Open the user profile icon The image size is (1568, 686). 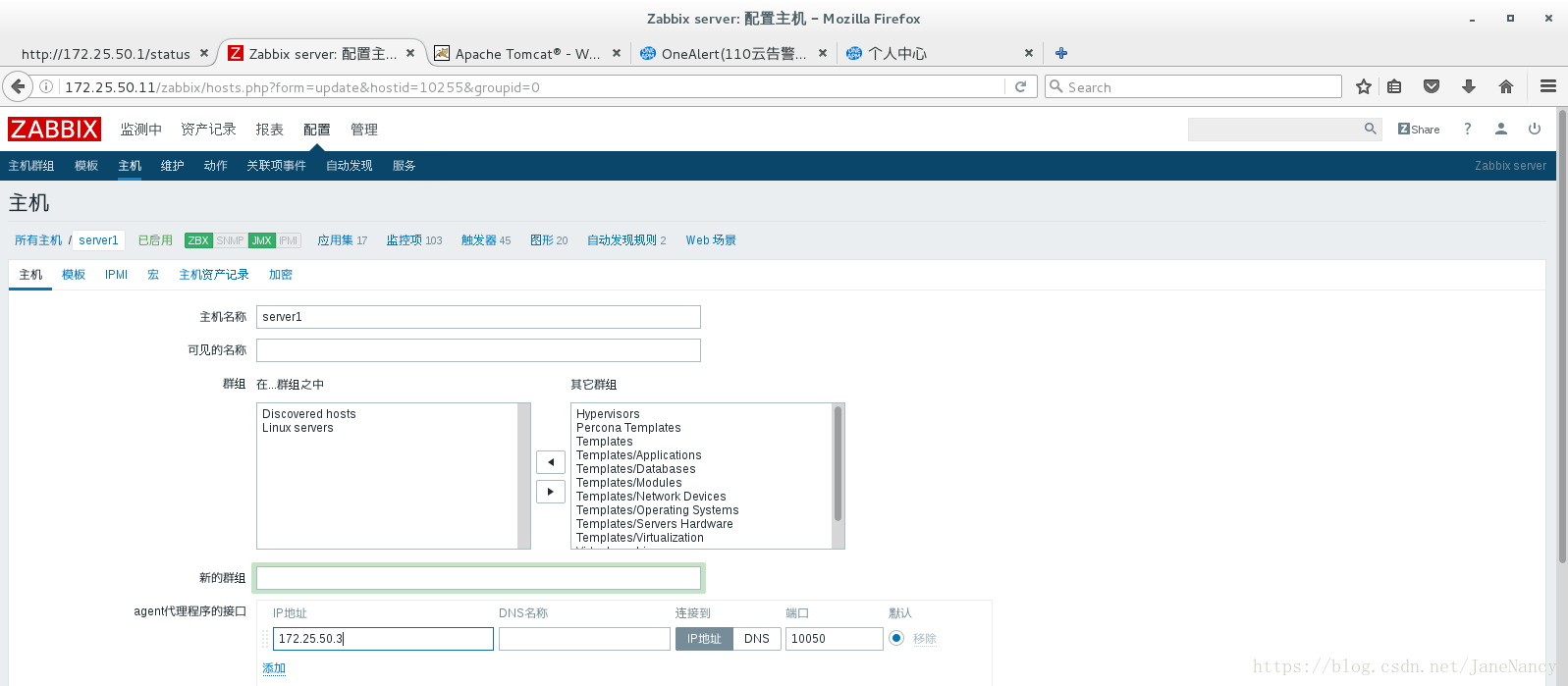pyautogui.click(x=1501, y=129)
